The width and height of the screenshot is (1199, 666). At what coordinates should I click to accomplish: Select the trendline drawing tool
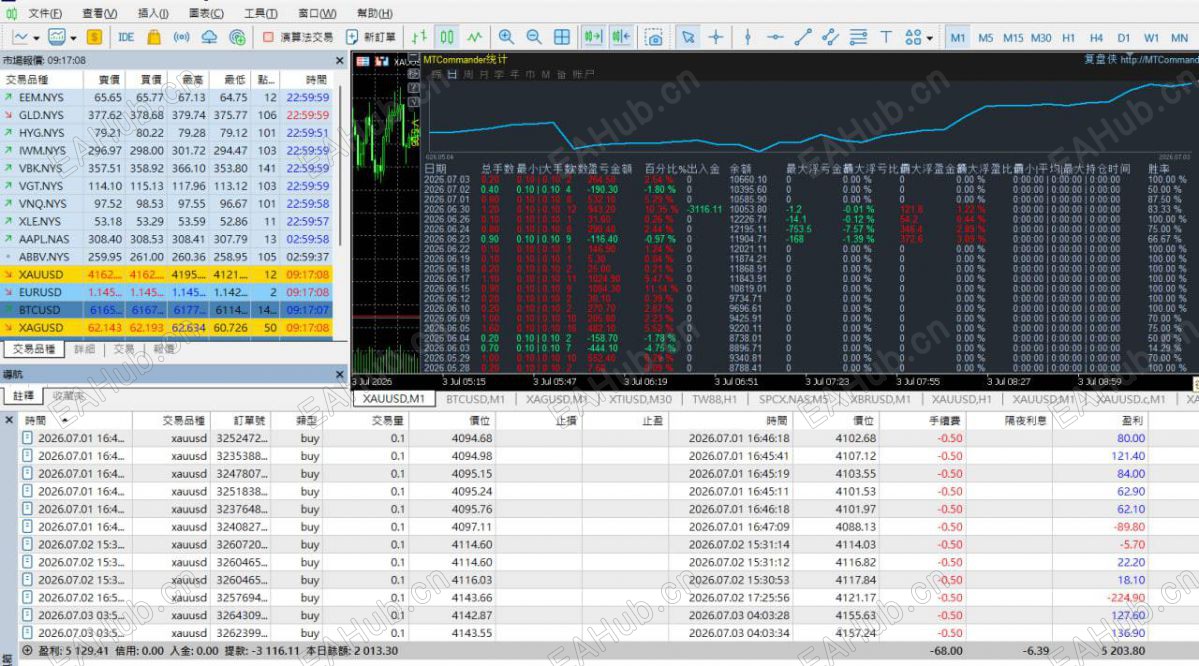click(803, 37)
